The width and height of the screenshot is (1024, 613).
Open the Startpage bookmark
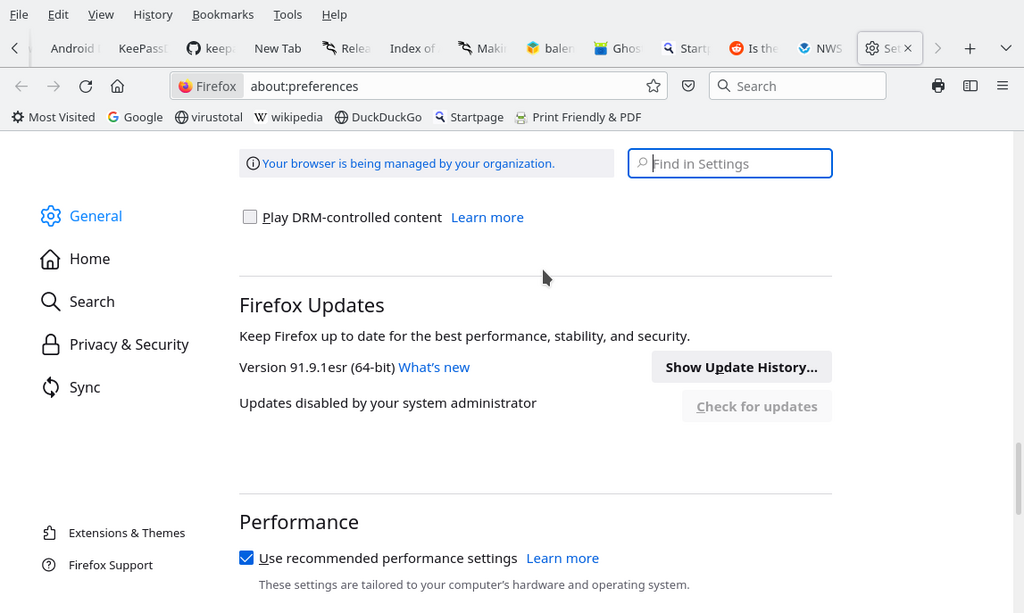pyautogui.click(x=469, y=118)
